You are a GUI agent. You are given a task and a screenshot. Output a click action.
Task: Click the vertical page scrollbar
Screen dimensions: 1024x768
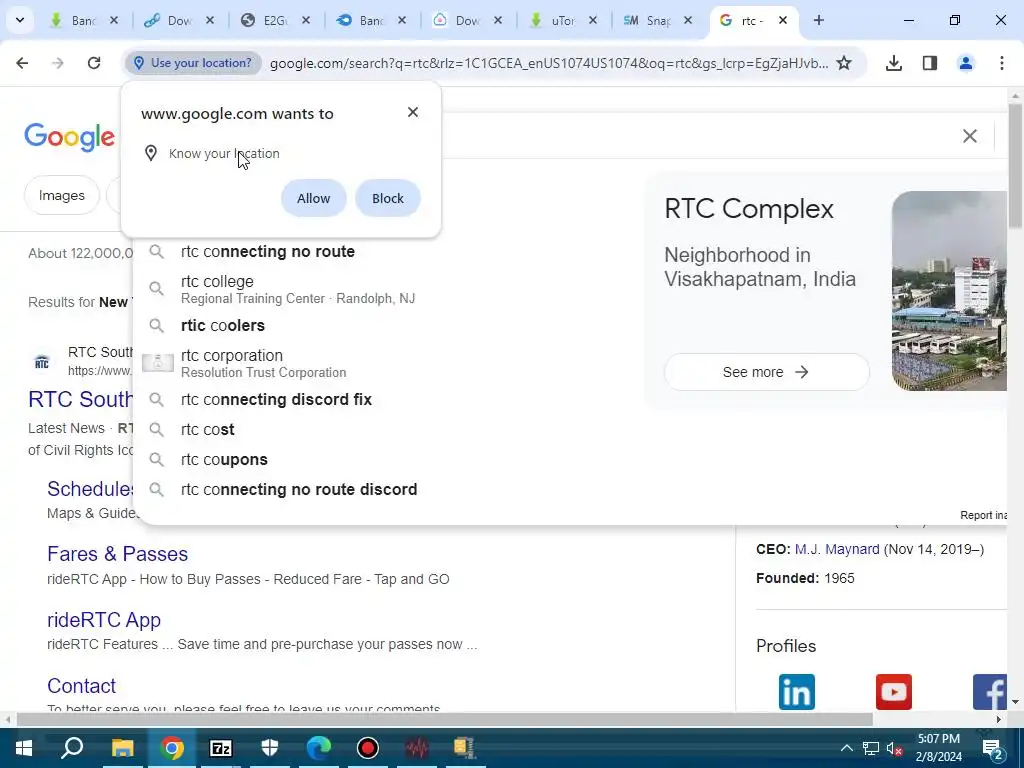click(1015, 167)
